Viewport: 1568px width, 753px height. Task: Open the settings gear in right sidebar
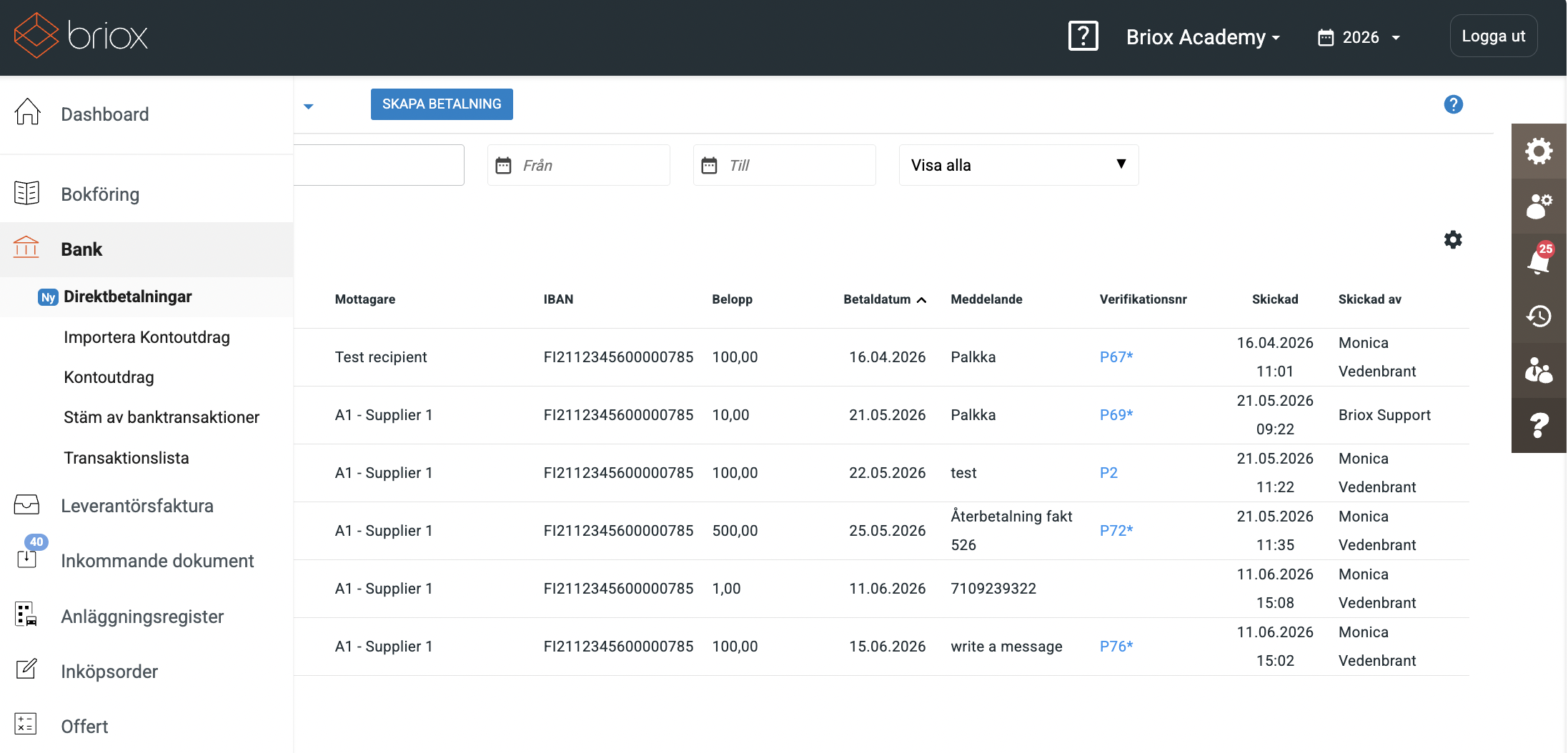coord(1539,151)
